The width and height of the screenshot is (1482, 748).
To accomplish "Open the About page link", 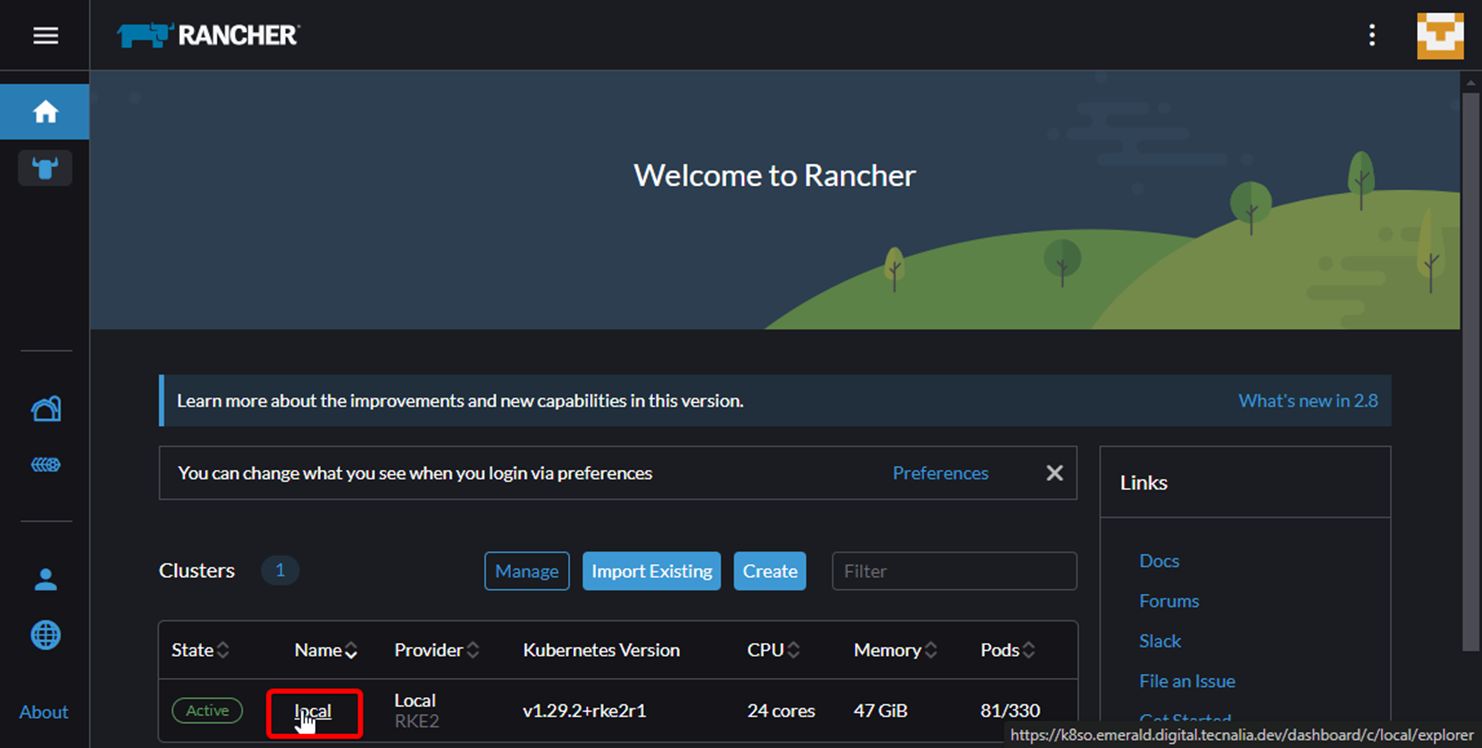I will pyautogui.click(x=44, y=712).
